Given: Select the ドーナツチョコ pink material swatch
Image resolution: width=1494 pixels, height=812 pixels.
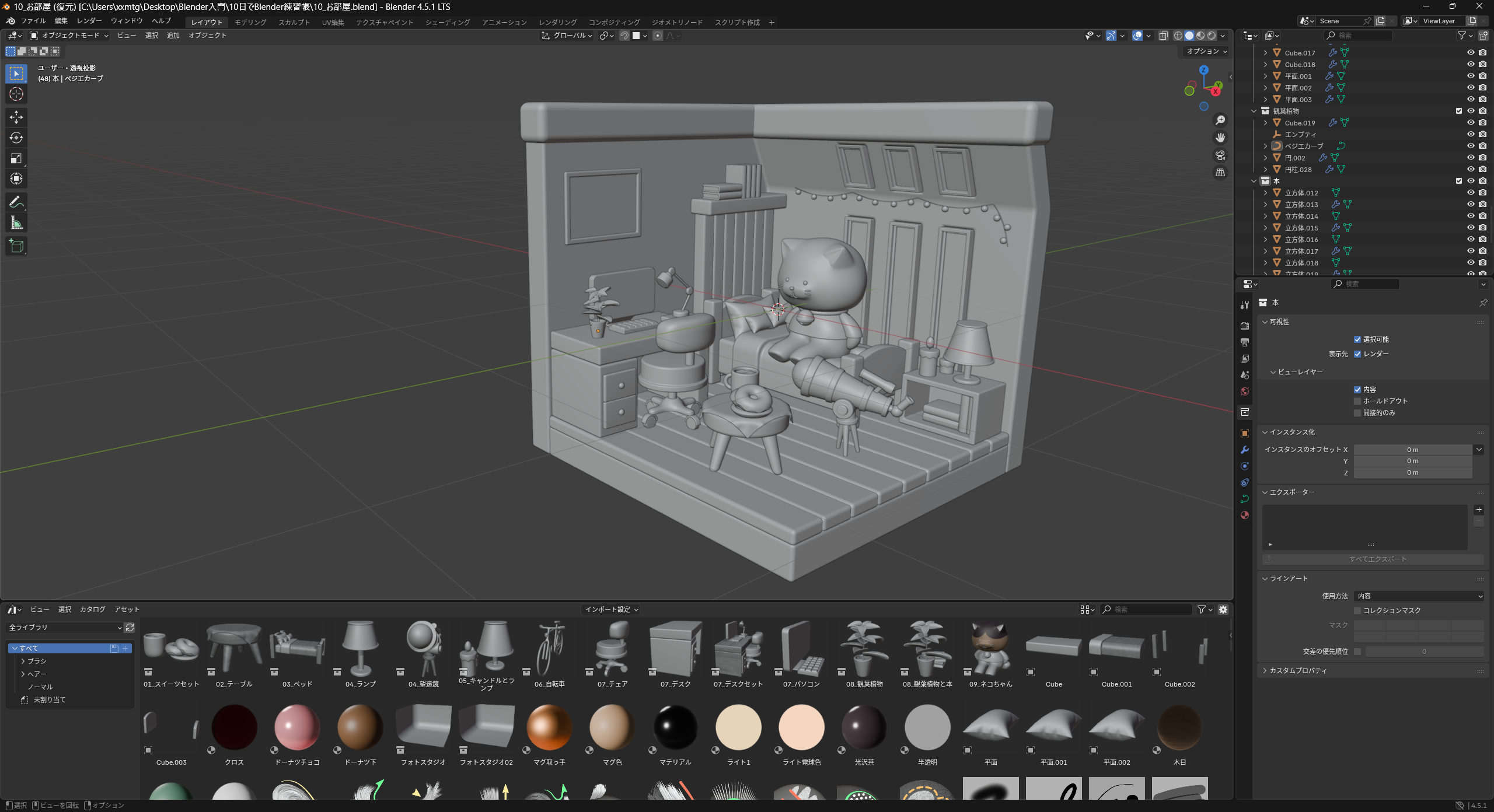Looking at the screenshot, I should 297,728.
